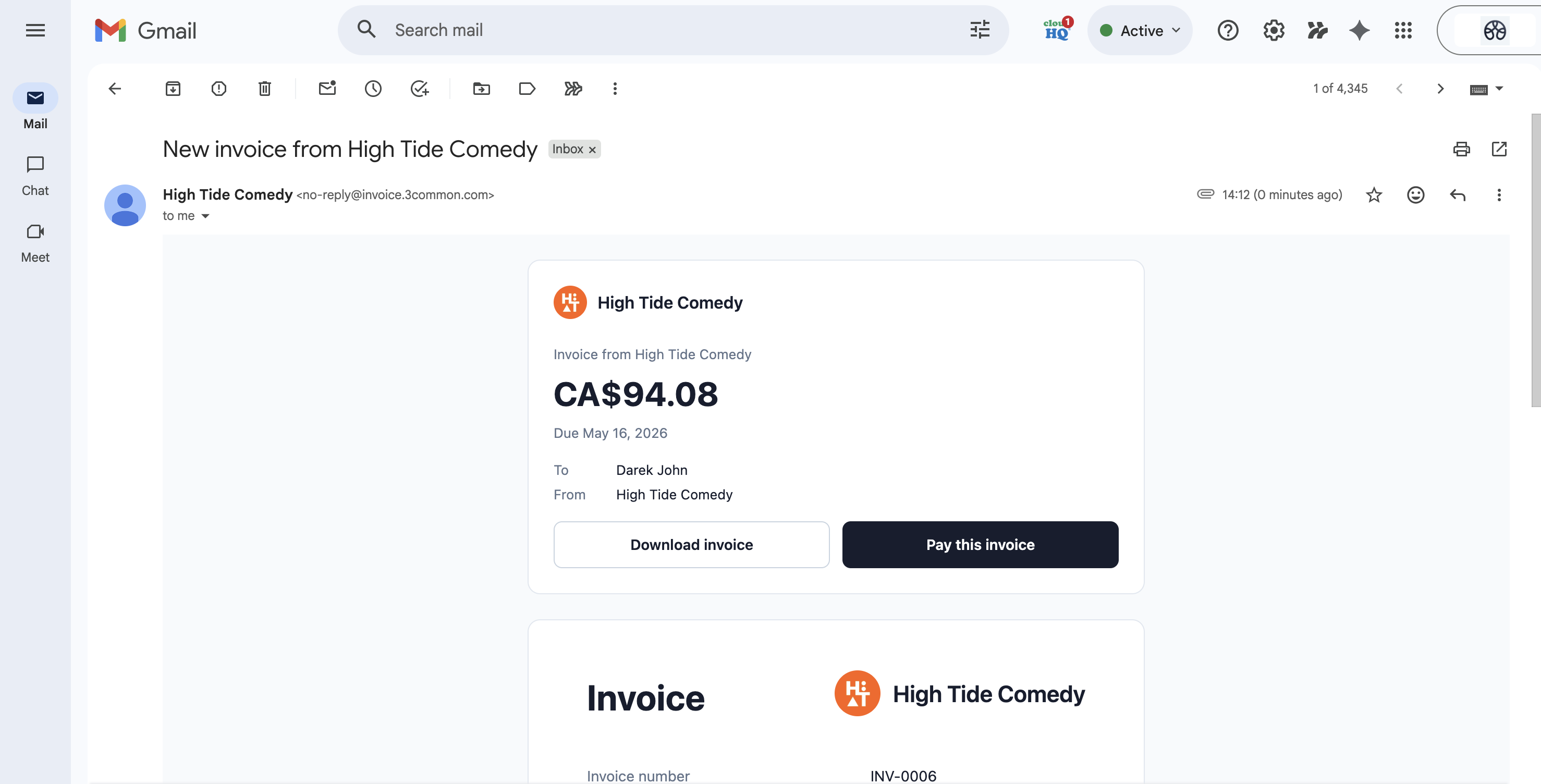The width and height of the screenshot is (1541, 784).
Task: Go to the newer conversation arrow
Action: 1399,89
